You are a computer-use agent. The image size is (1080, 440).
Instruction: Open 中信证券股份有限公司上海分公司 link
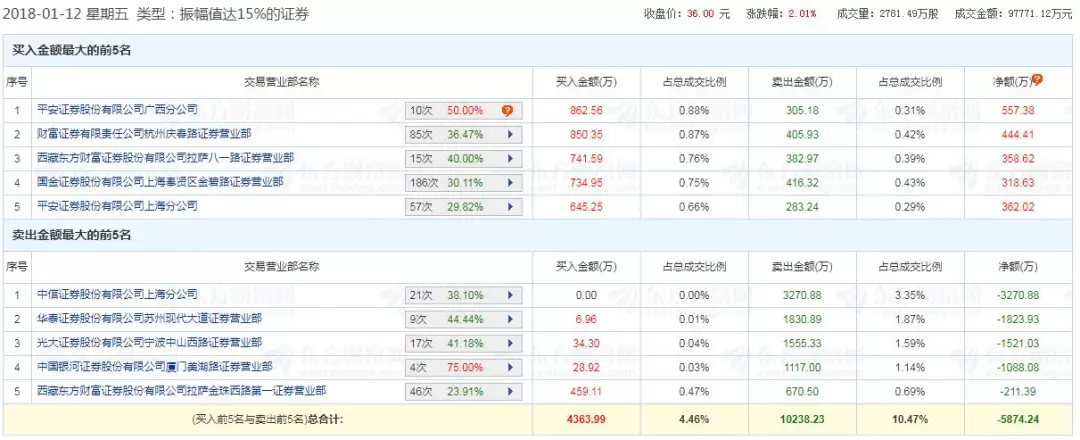coord(118,295)
